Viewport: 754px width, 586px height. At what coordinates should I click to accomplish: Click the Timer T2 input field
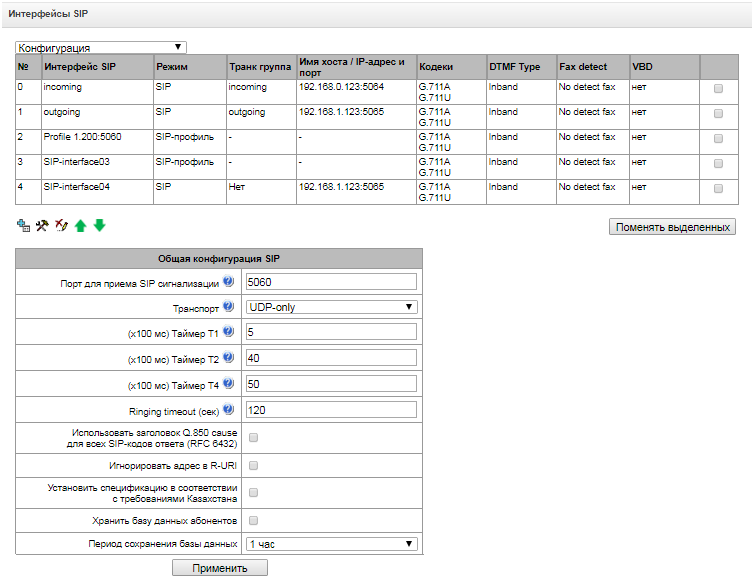tap(331, 358)
